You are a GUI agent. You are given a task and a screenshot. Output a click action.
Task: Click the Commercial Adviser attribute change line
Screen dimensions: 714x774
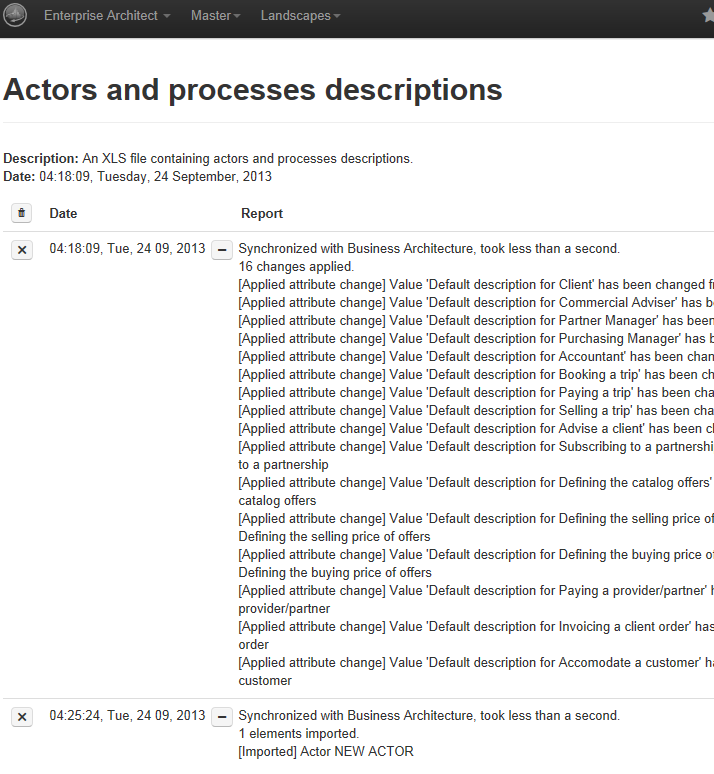tap(475, 303)
